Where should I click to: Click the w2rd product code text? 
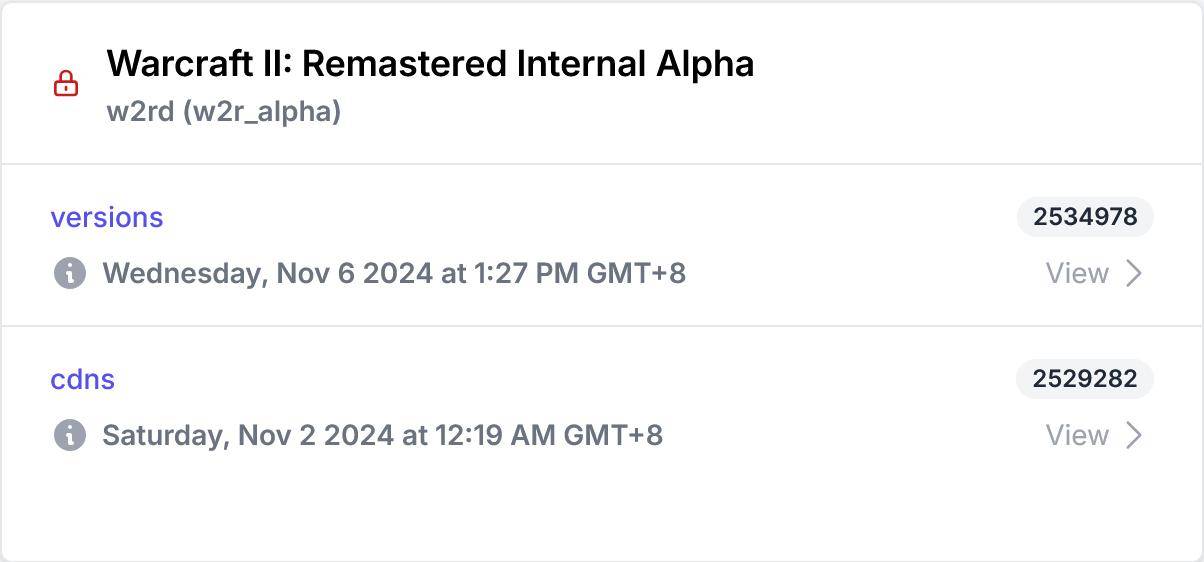141,111
